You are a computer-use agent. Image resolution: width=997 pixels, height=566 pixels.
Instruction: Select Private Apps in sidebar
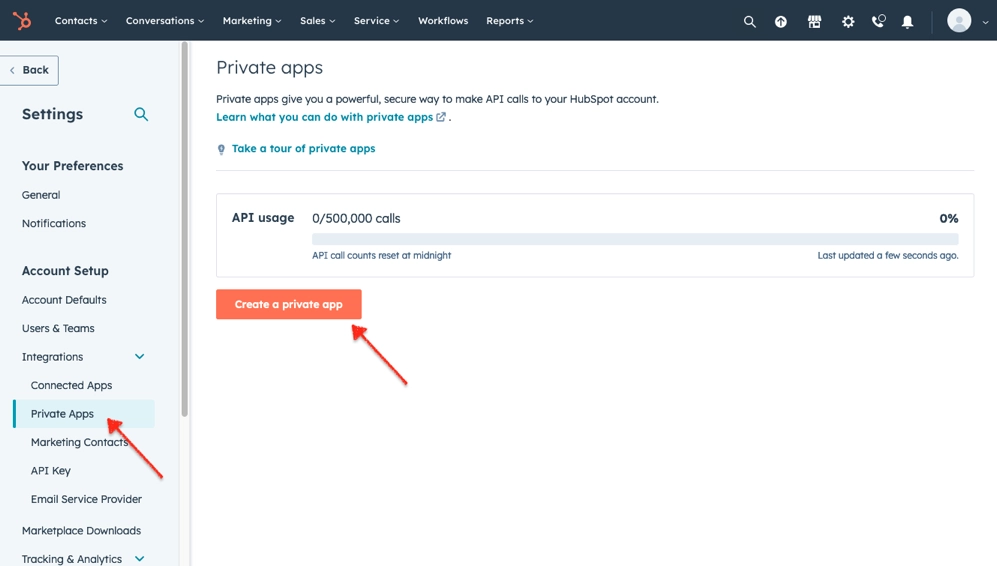pyautogui.click(x=84, y=413)
